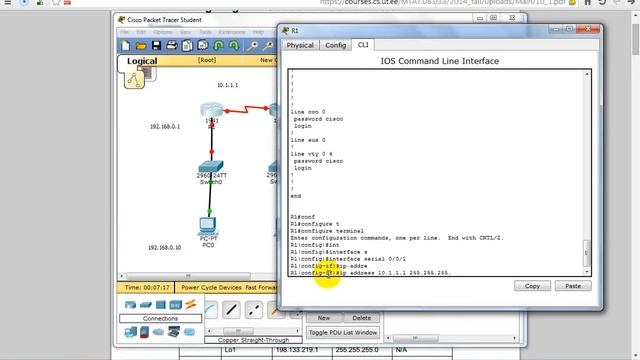Screen dimensions: 640x360
Task: Click the green Redo arrow icon
Action: click(x=234, y=45)
